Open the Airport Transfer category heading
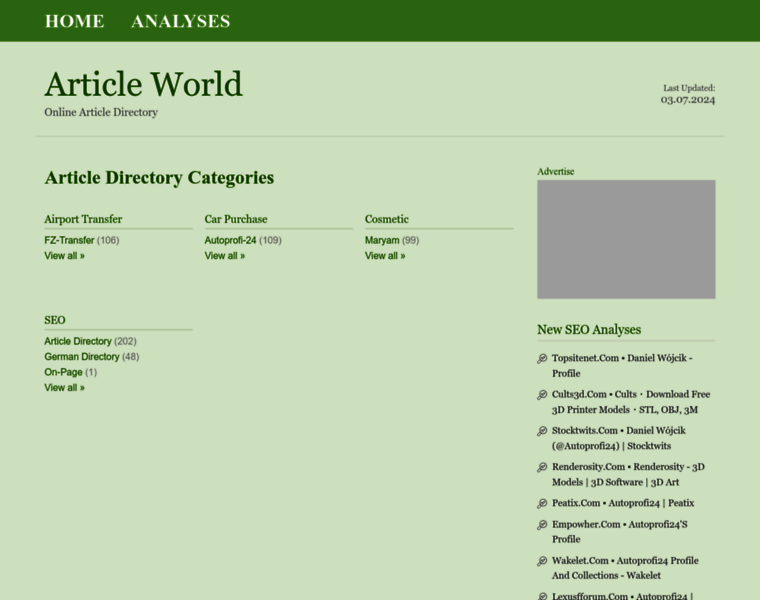Image resolution: width=760 pixels, height=600 pixels. pyautogui.click(x=83, y=219)
